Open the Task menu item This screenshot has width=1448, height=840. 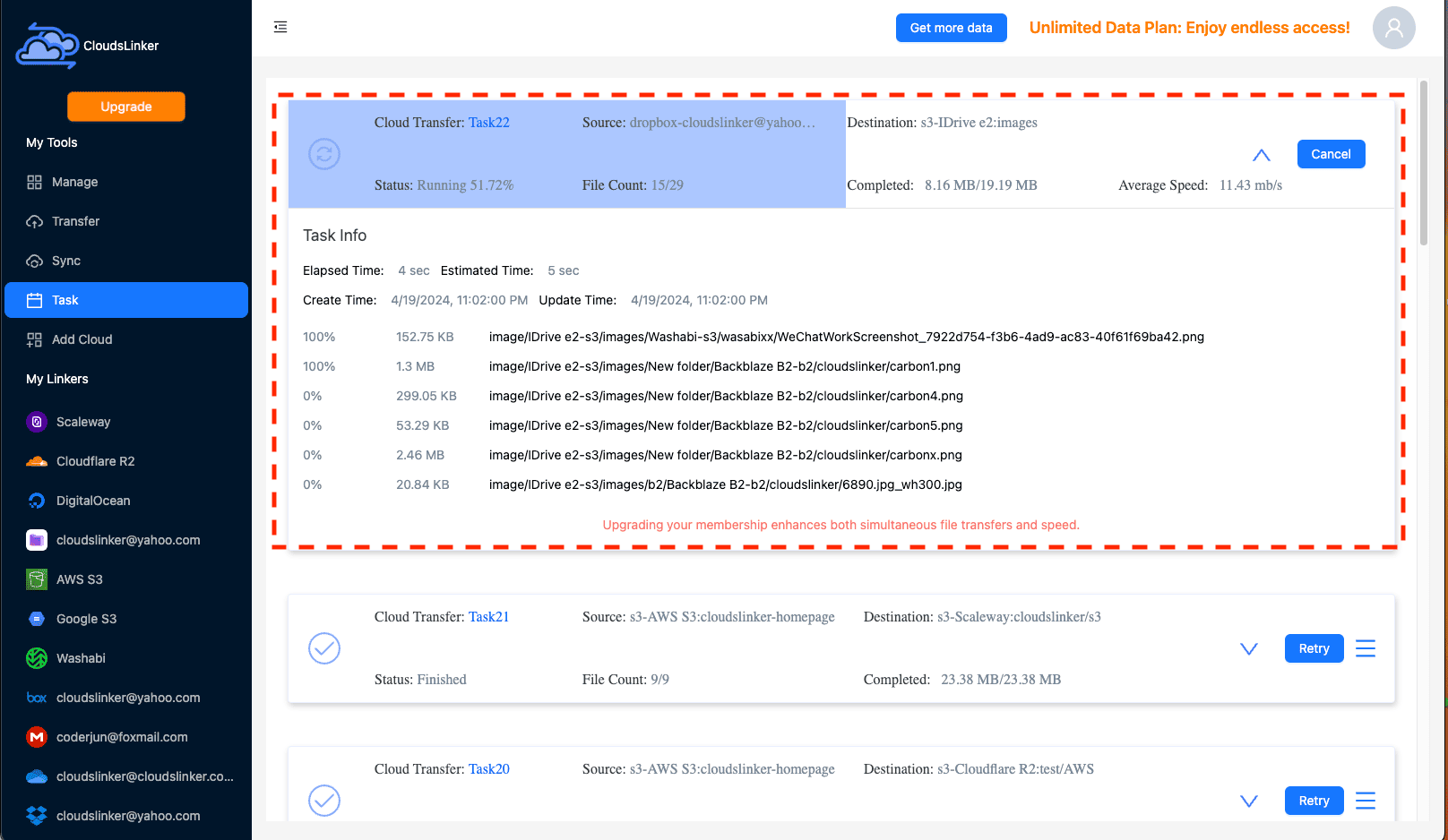point(126,300)
